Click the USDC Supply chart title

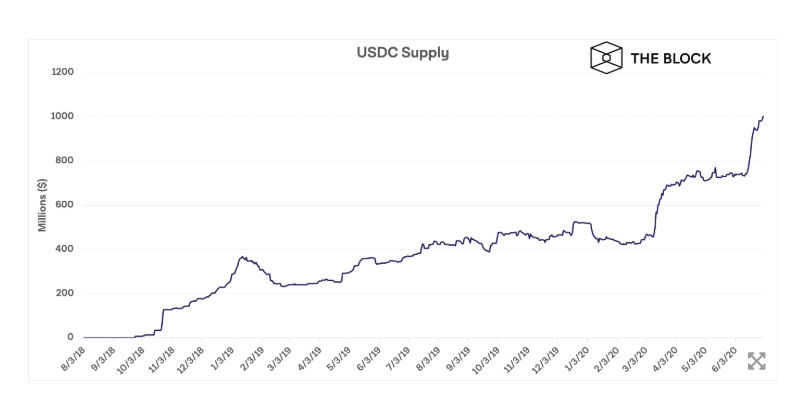(402, 53)
